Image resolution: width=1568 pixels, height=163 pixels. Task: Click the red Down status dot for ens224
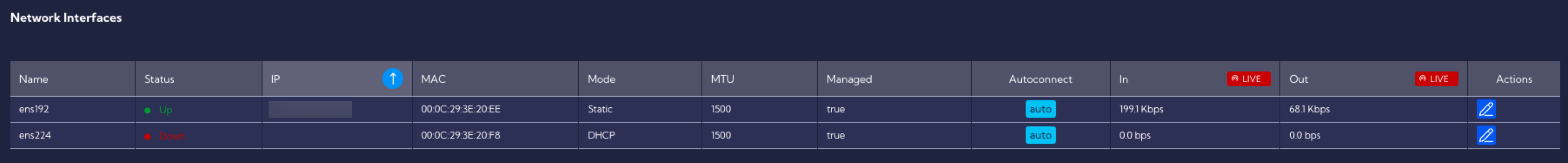pyautogui.click(x=147, y=137)
